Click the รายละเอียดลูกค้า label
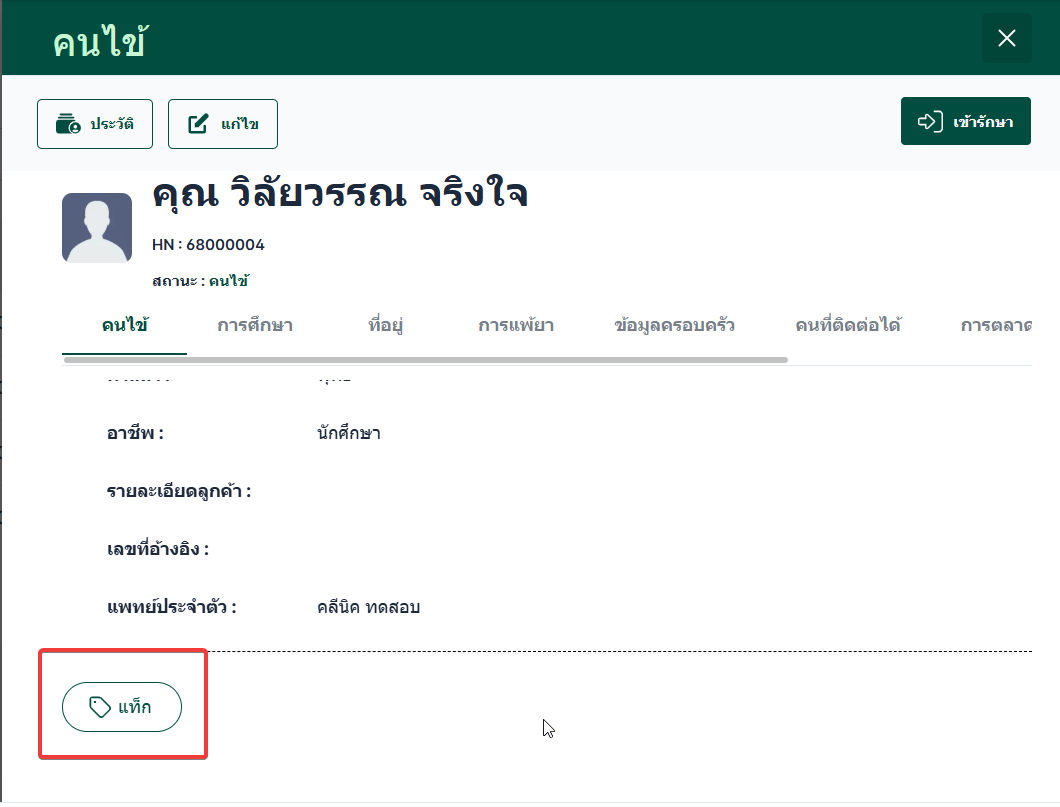Viewport: 1060px width, 807px height. [178, 491]
